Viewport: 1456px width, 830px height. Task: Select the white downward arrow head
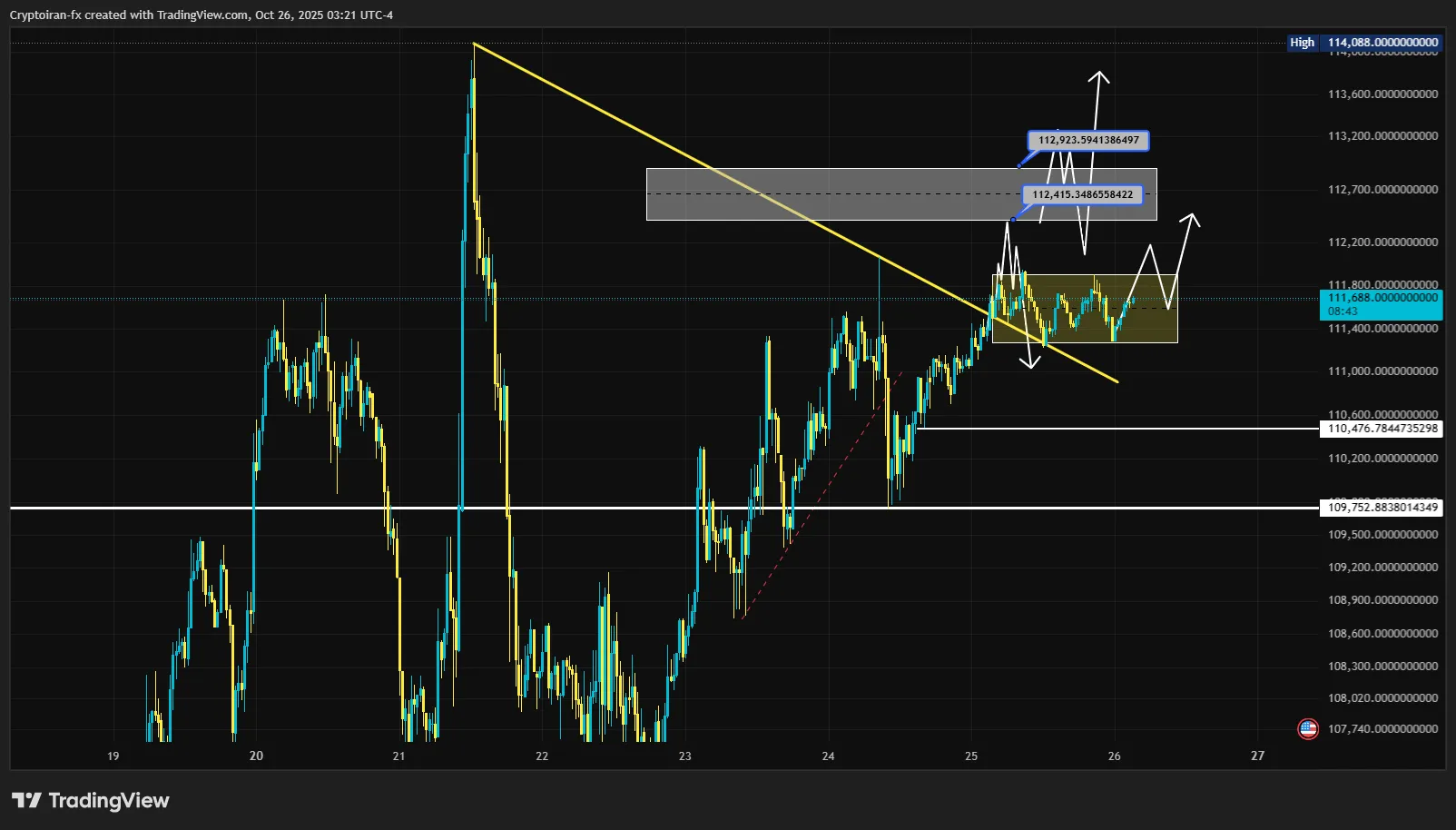[x=1029, y=363]
